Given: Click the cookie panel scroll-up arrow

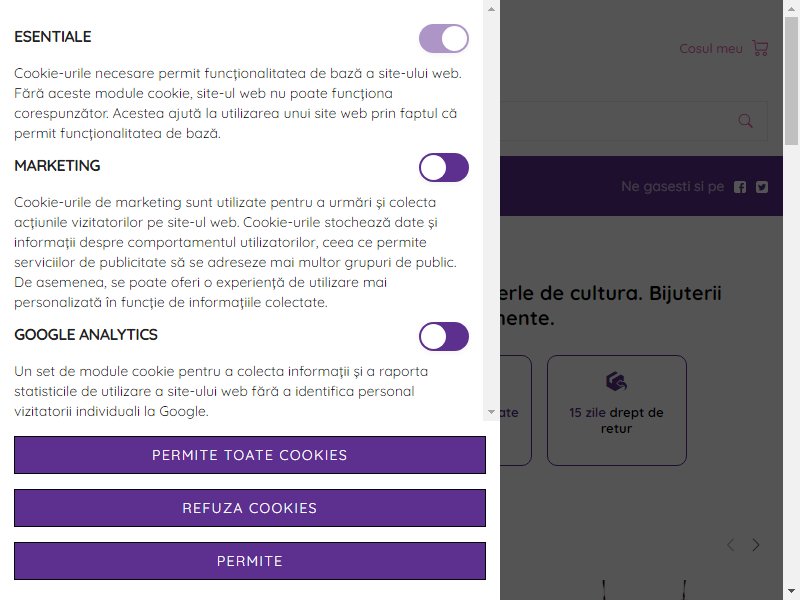Looking at the screenshot, I should tap(491, 9).
